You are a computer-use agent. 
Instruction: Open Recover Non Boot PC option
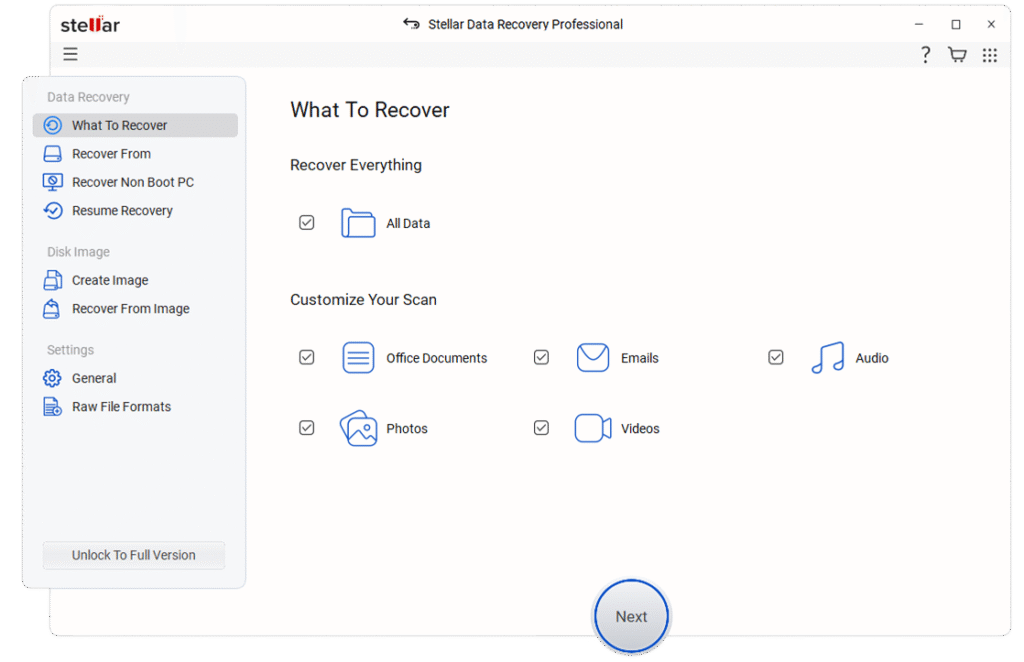[x=132, y=182]
